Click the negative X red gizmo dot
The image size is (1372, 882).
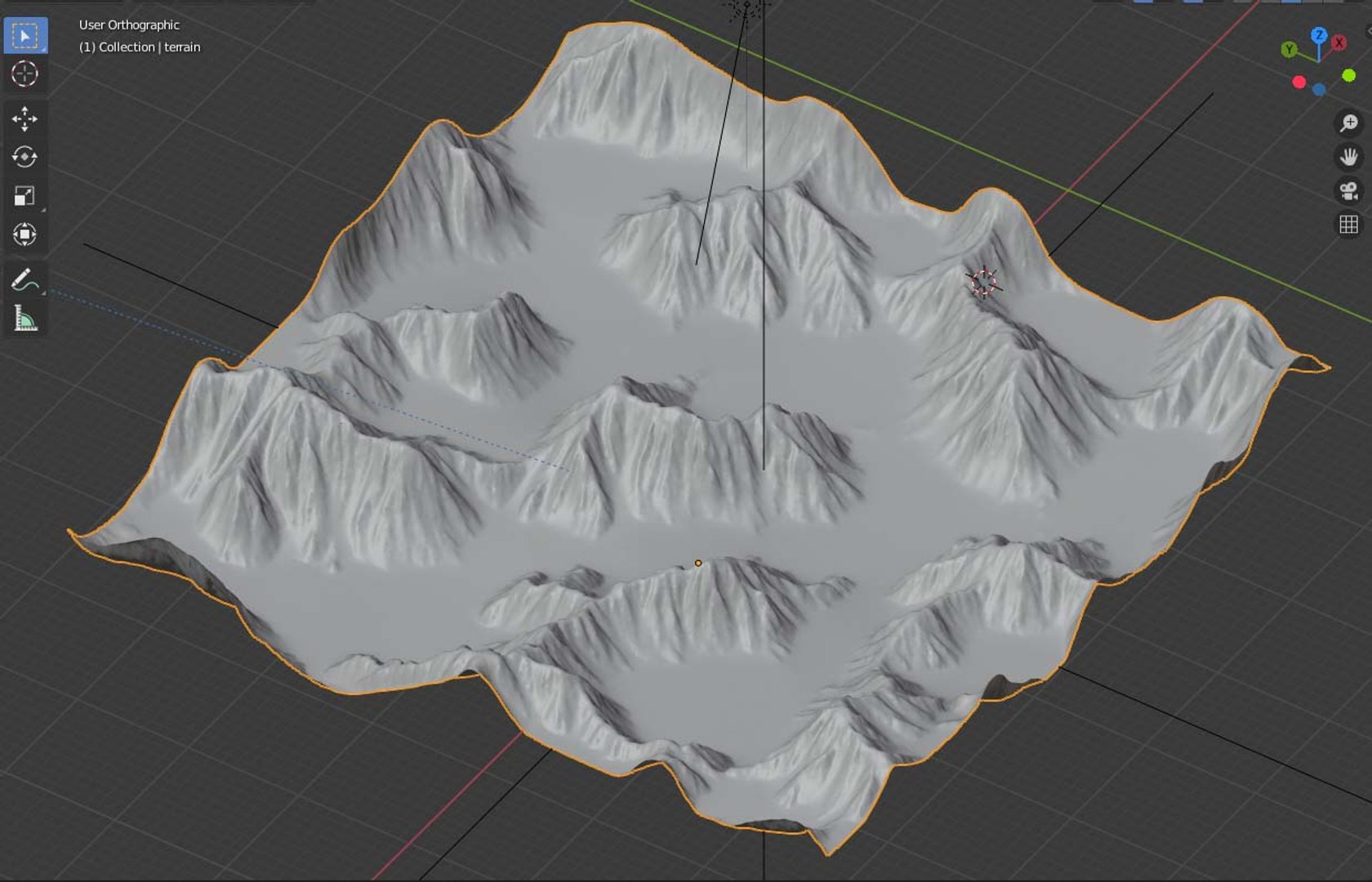pyautogui.click(x=1299, y=82)
